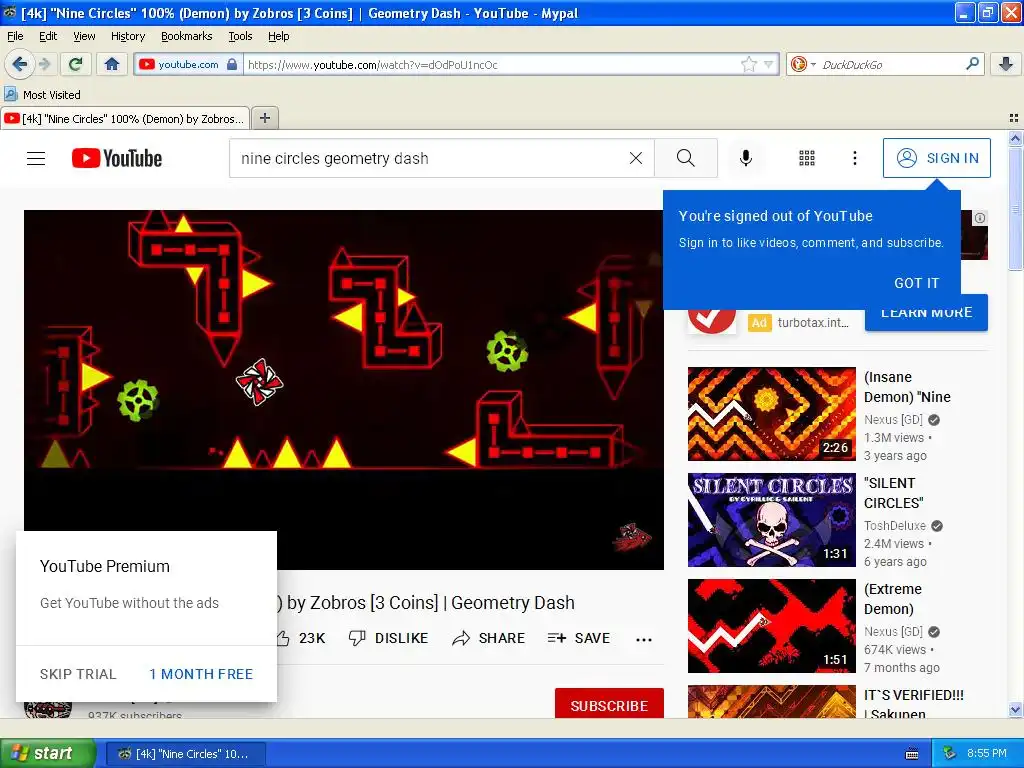Open the History menu
The height and width of the screenshot is (768, 1024).
[x=127, y=36]
